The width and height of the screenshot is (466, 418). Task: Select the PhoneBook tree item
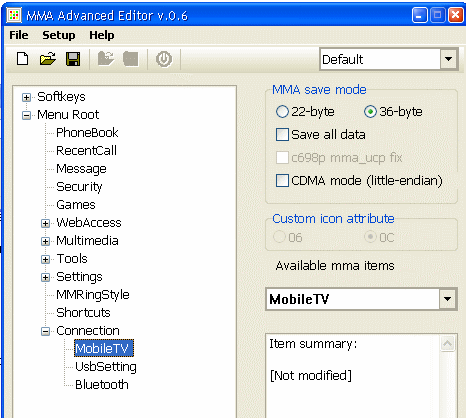[x=87, y=132]
